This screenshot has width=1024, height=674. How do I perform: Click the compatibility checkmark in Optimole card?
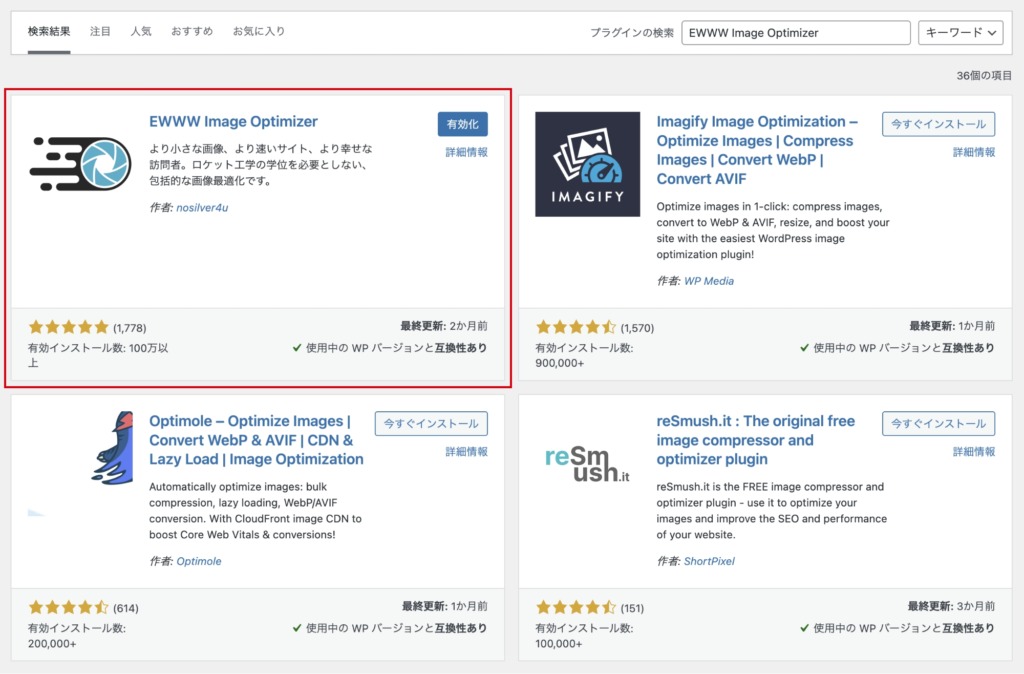(296, 628)
